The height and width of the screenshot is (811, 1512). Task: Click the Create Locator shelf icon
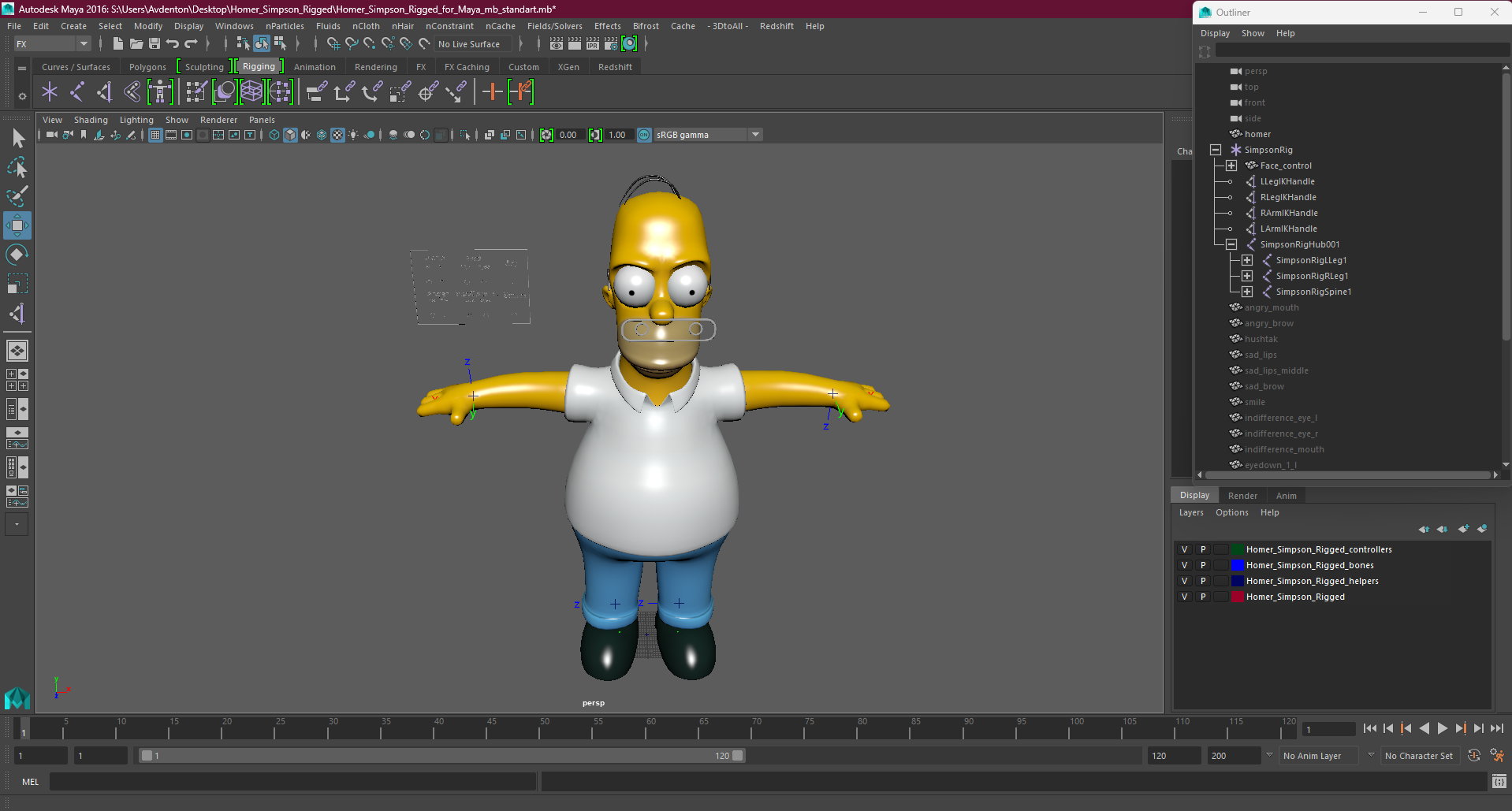point(50,92)
